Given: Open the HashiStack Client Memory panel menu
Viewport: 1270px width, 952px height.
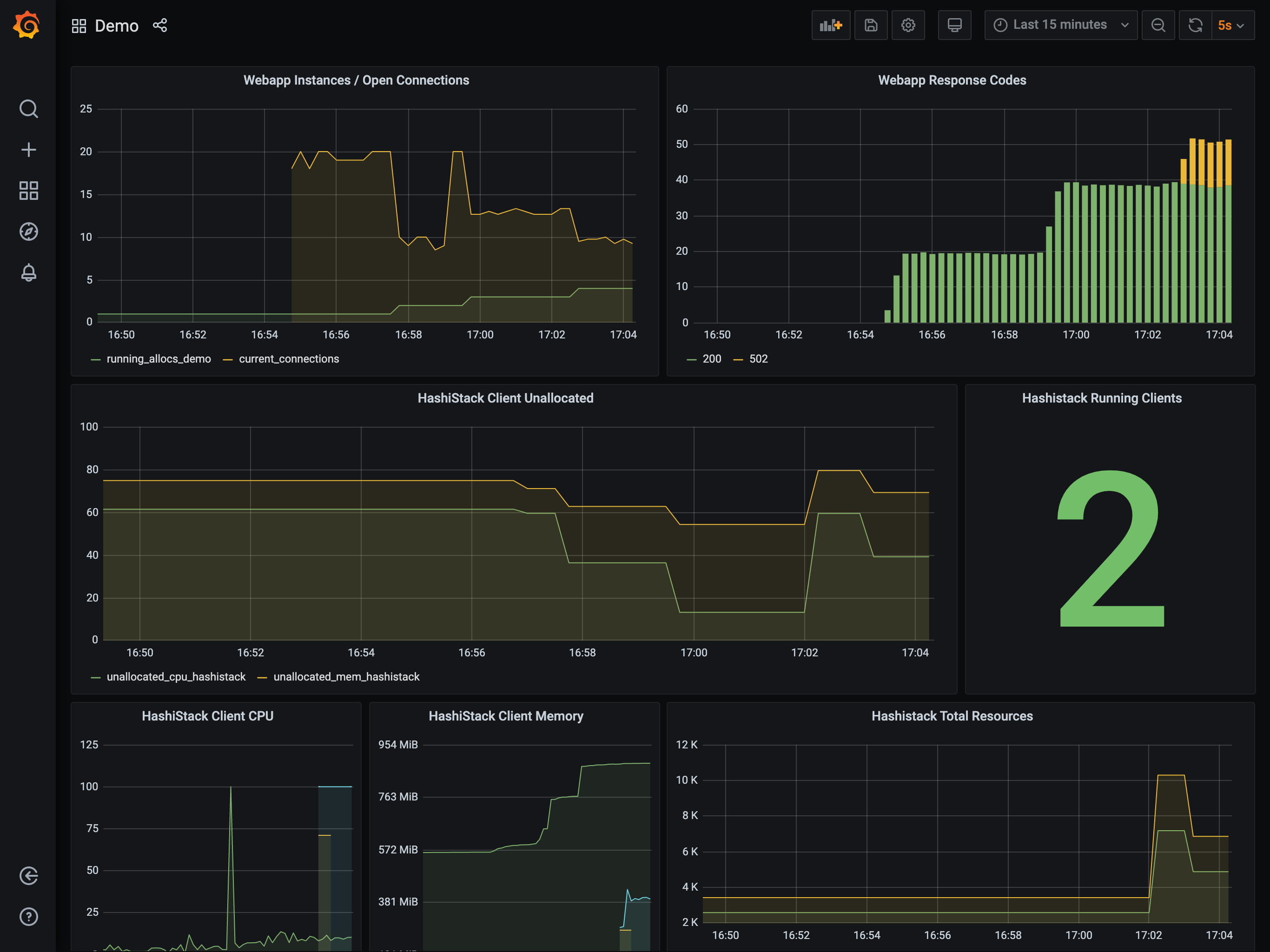Looking at the screenshot, I should click(x=506, y=716).
